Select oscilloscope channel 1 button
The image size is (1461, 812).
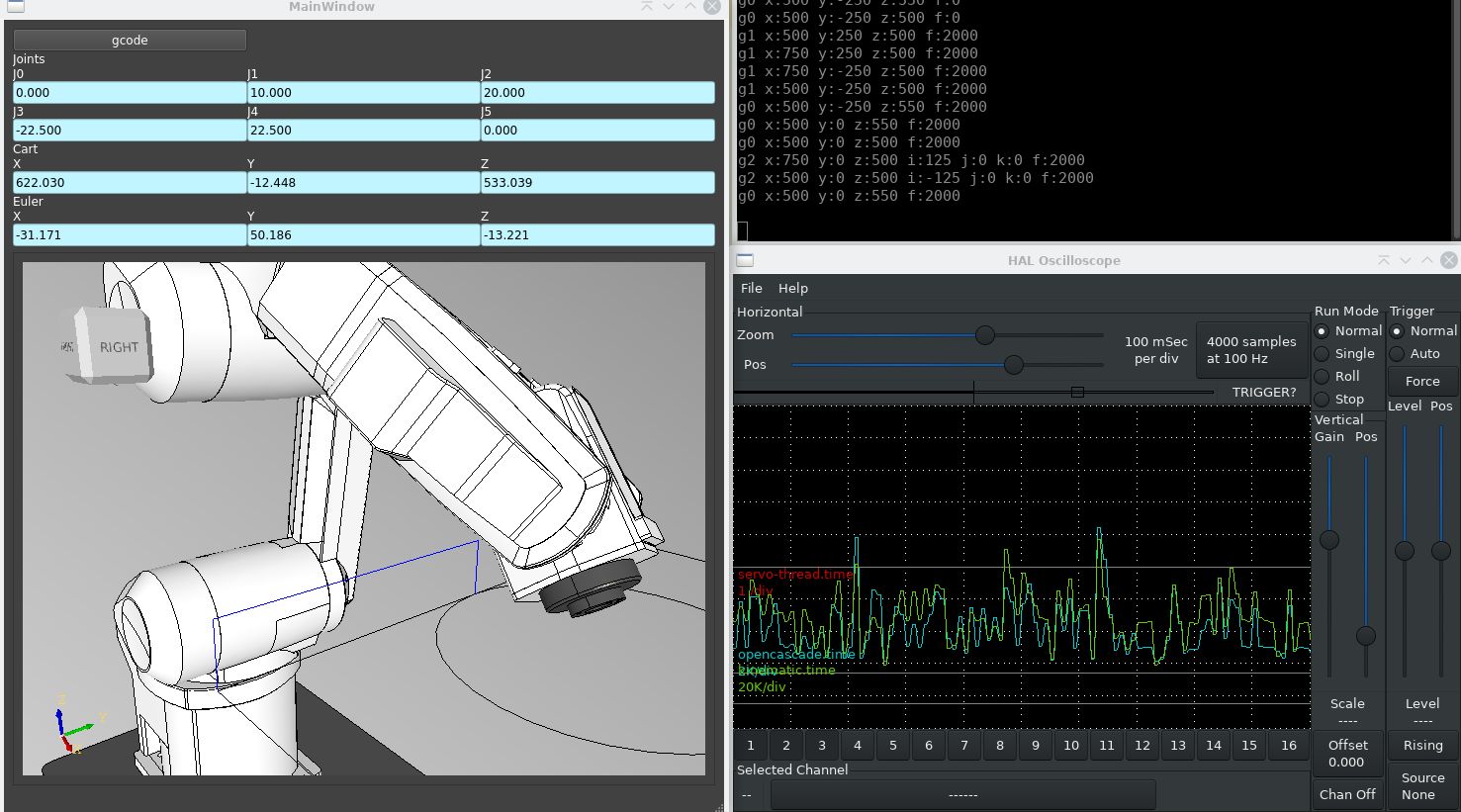pos(751,746)
